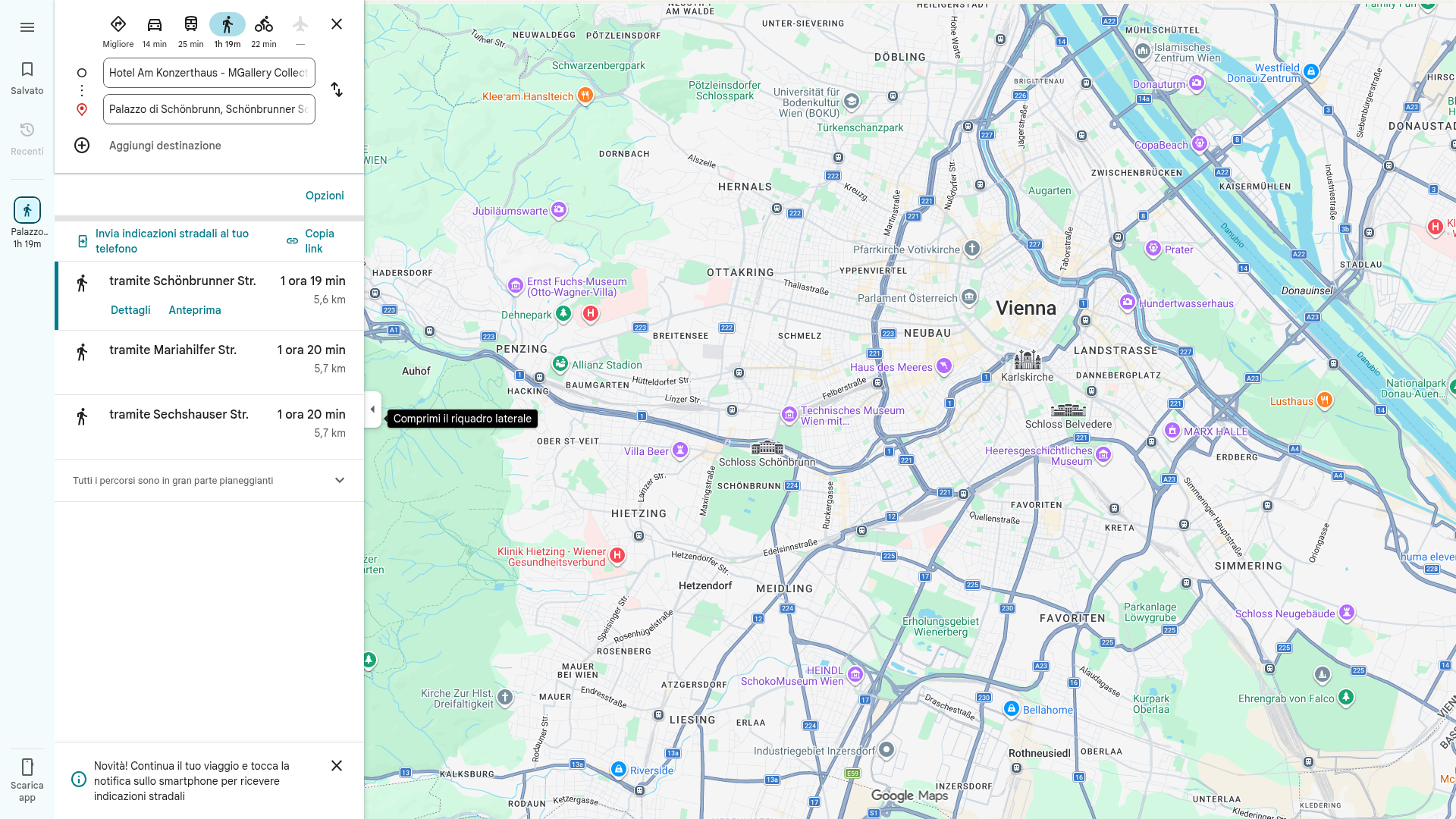The image size is (1456, 819).
Task: Click Westfield Donau Zentrum marker
Action: click(x=1311, y=71)
